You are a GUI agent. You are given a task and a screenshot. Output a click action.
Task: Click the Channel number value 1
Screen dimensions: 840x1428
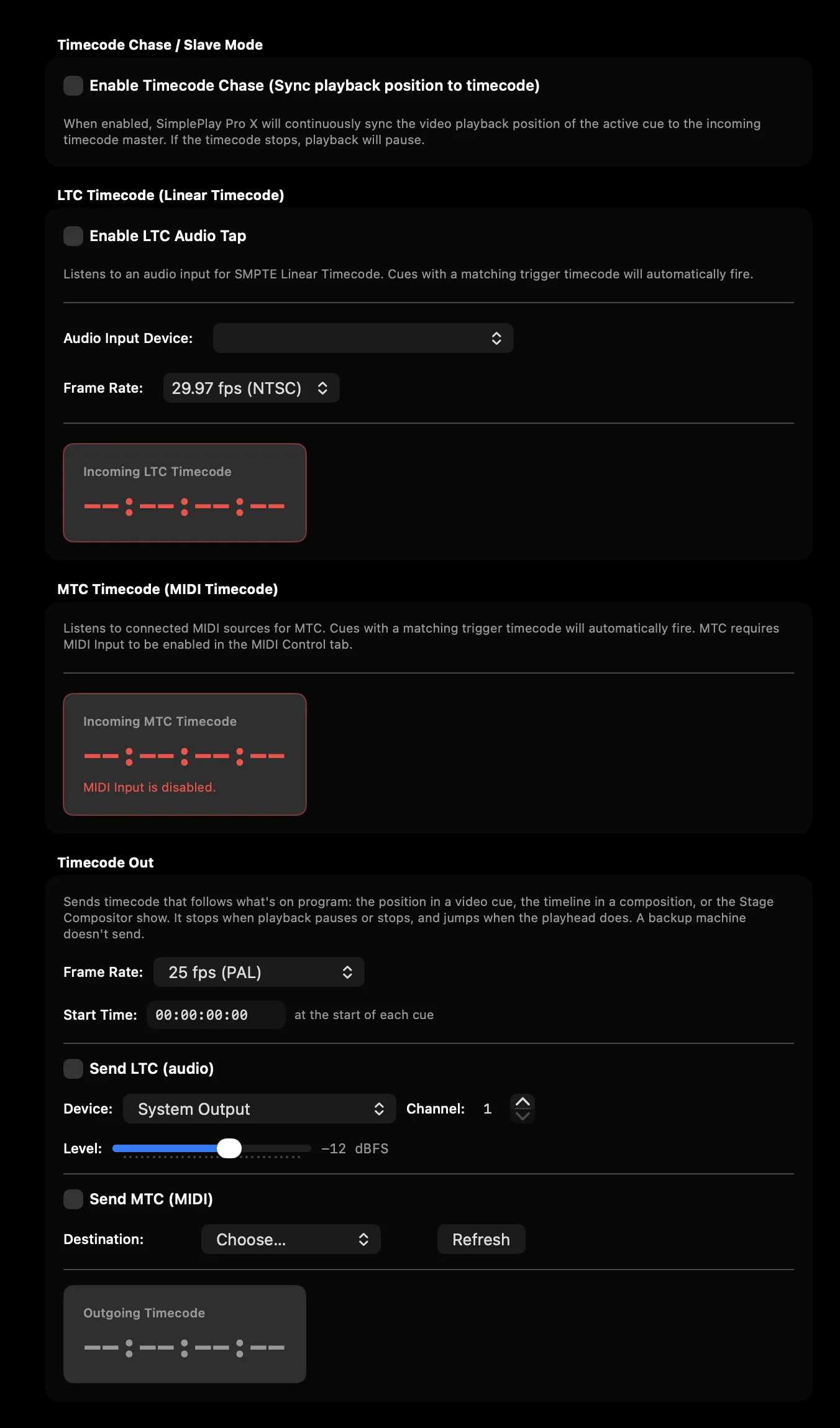(487, 1109)
